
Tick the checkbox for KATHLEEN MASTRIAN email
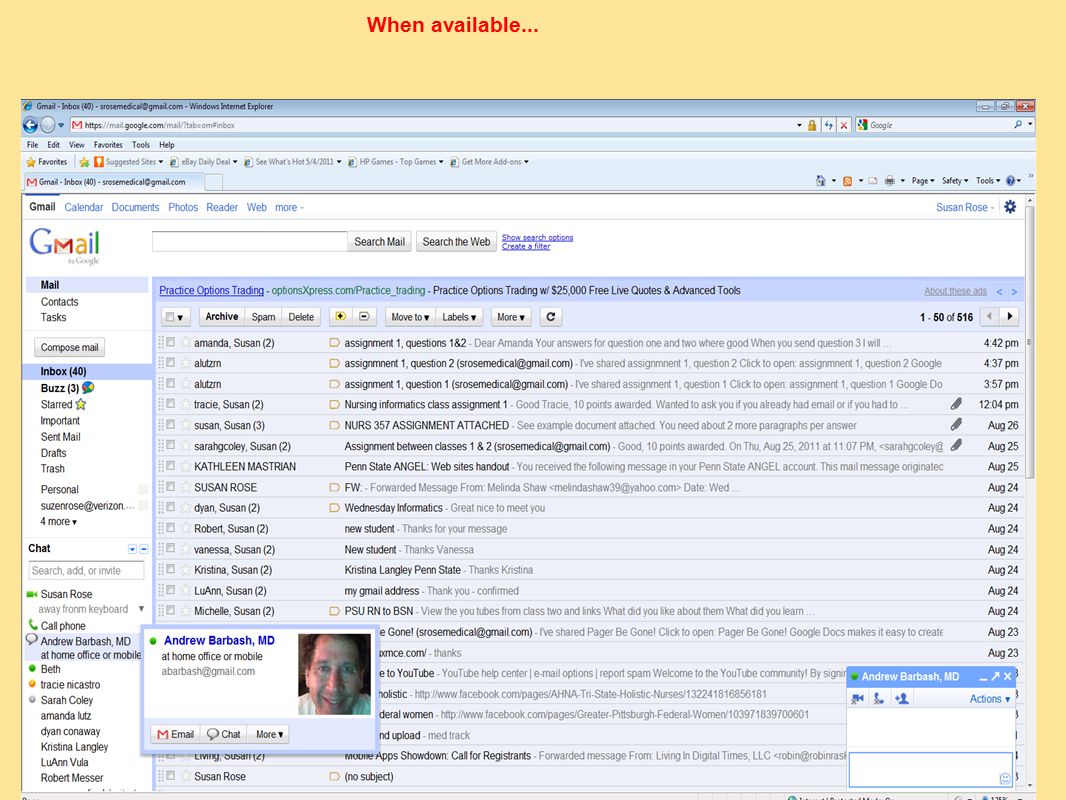tap(171, 466)
